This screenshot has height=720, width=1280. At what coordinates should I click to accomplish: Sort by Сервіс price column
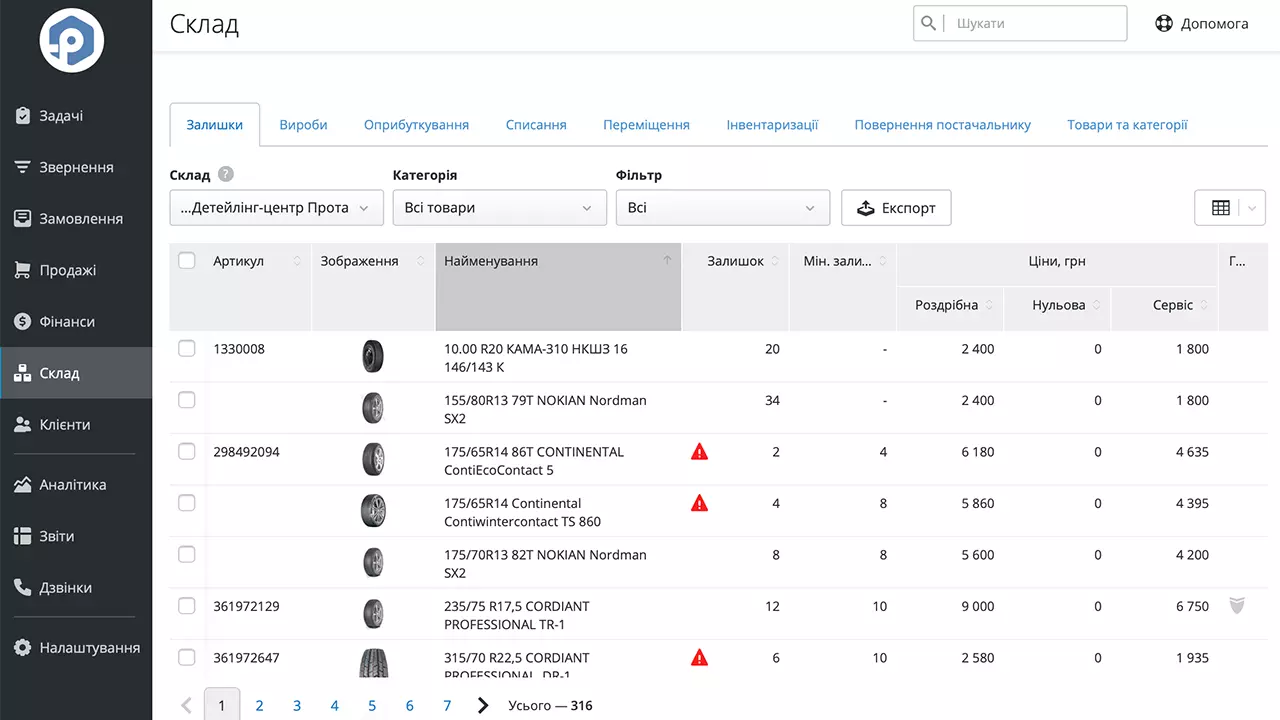tap(1204, 305)
